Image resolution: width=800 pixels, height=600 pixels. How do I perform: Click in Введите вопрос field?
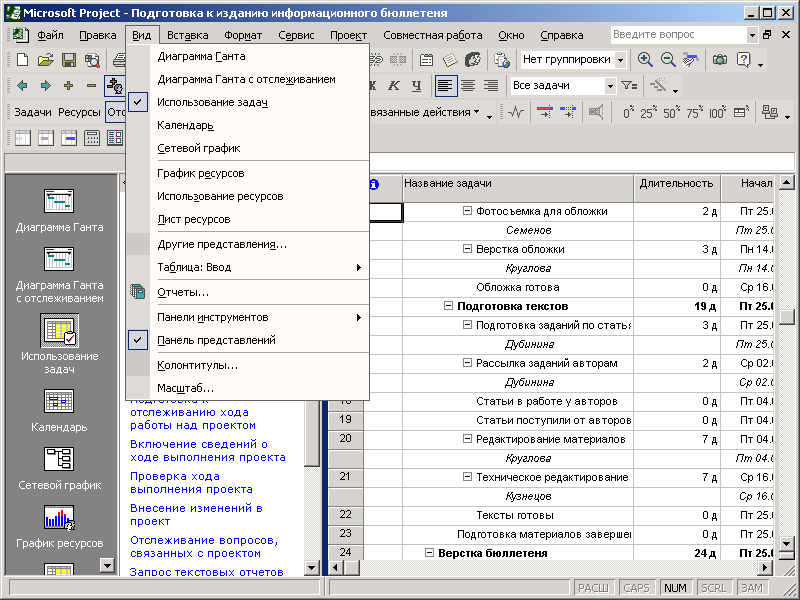pos(678,35)
